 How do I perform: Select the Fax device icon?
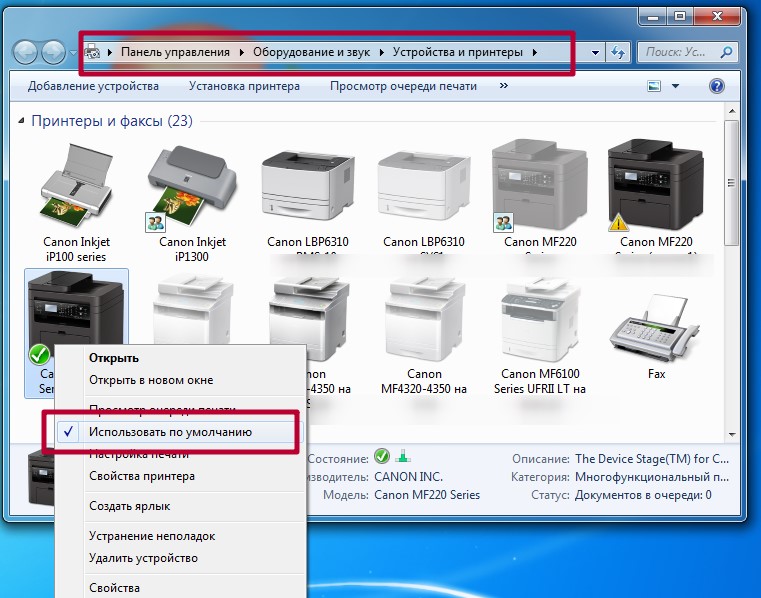click(656, 329)
